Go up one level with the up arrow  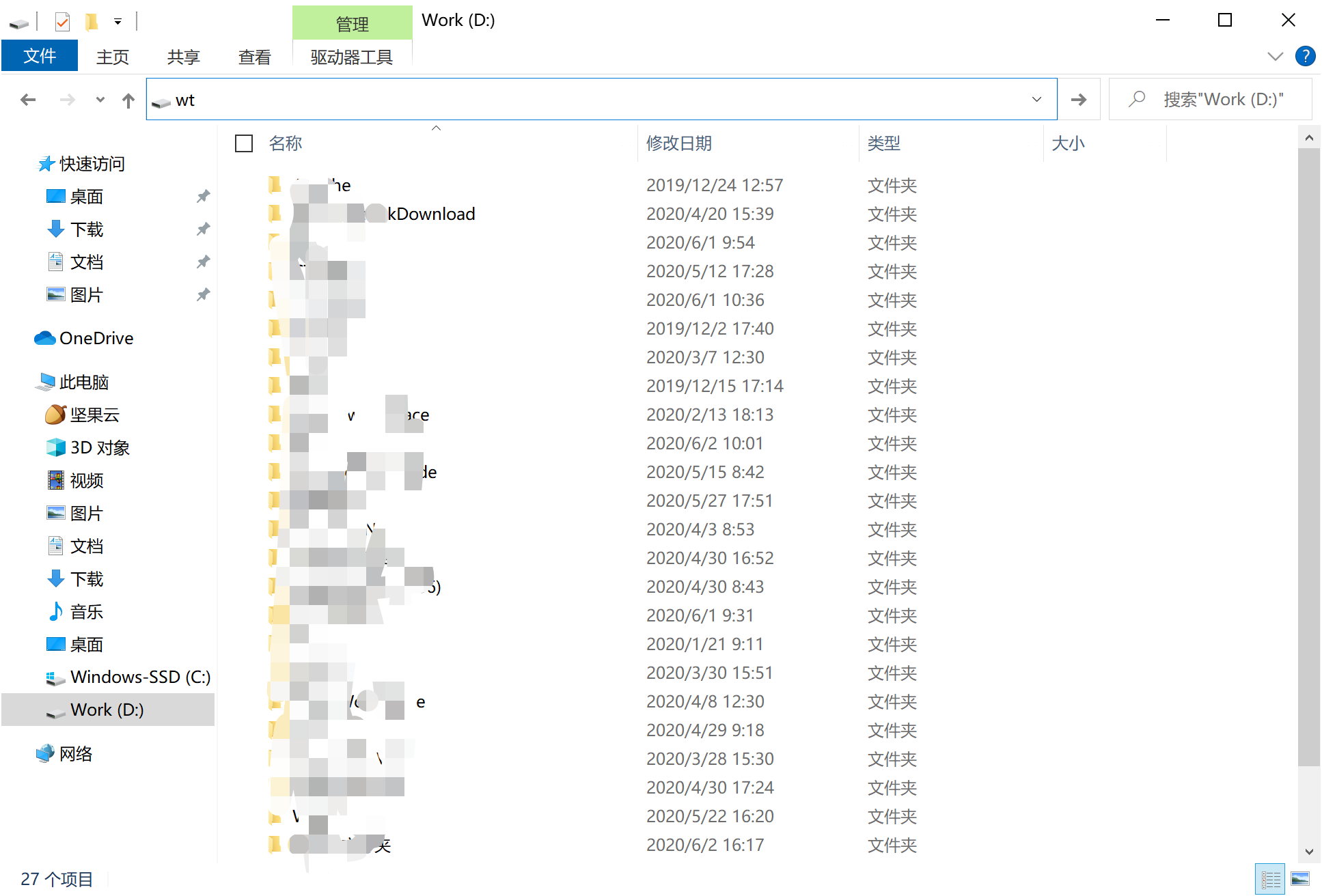[128, 99]
